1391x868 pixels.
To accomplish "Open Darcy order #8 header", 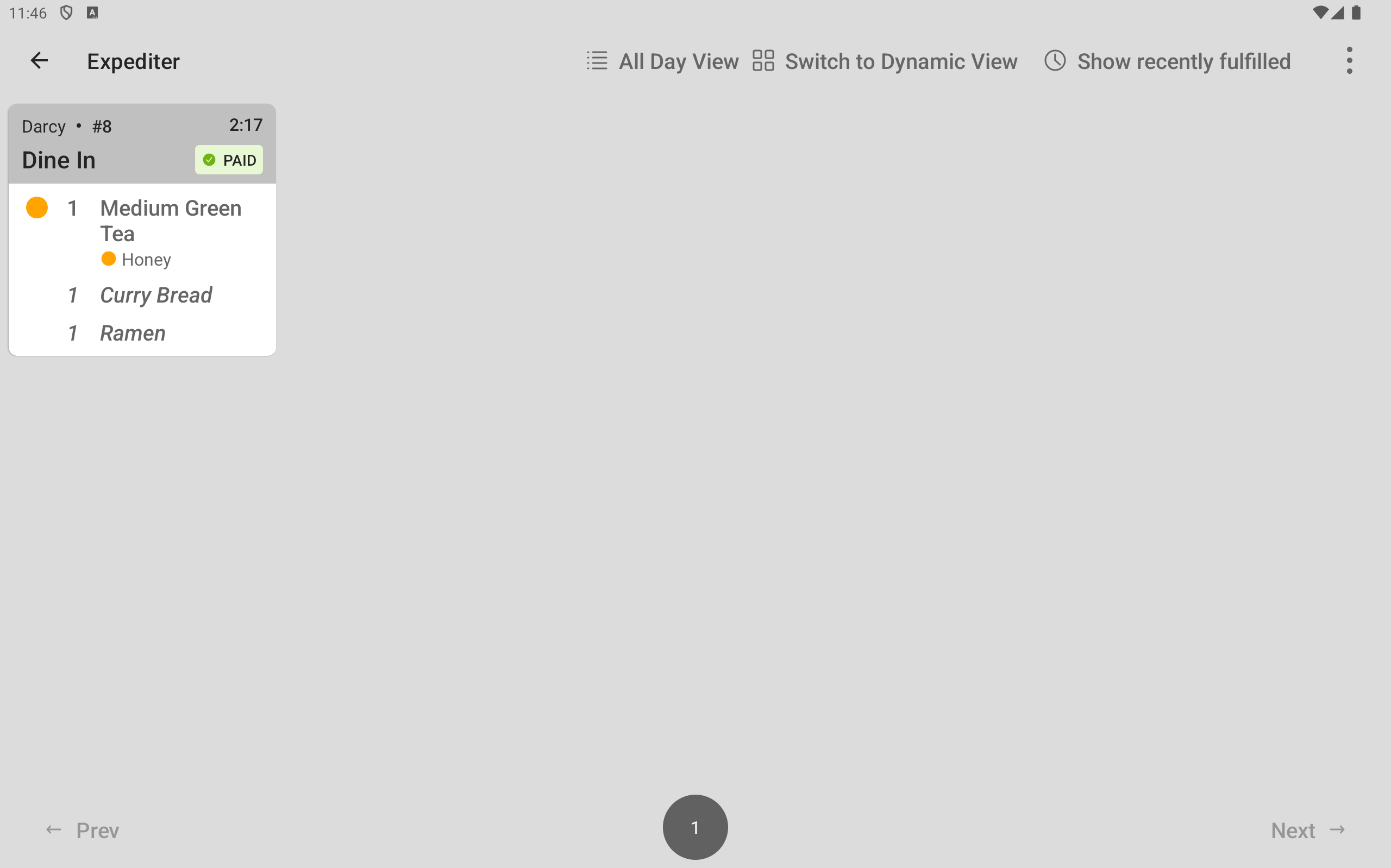I will pos(142,143).
